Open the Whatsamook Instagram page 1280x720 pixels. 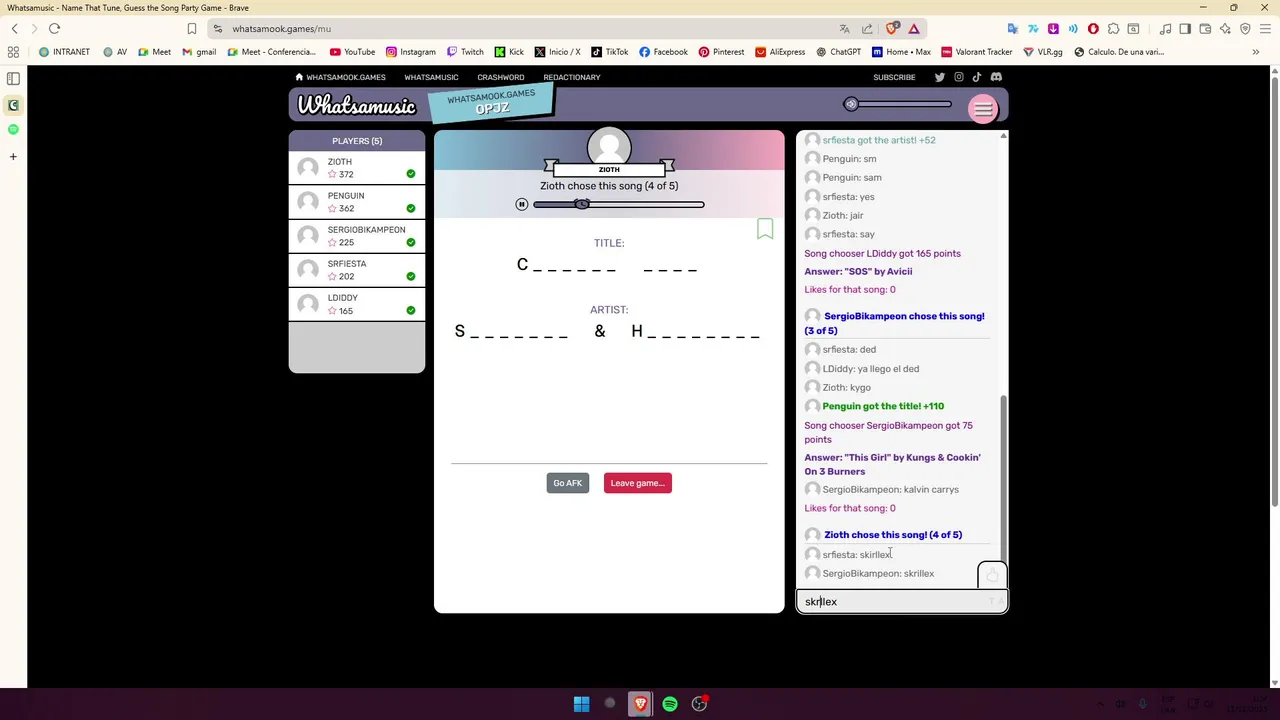pos(958,77)
